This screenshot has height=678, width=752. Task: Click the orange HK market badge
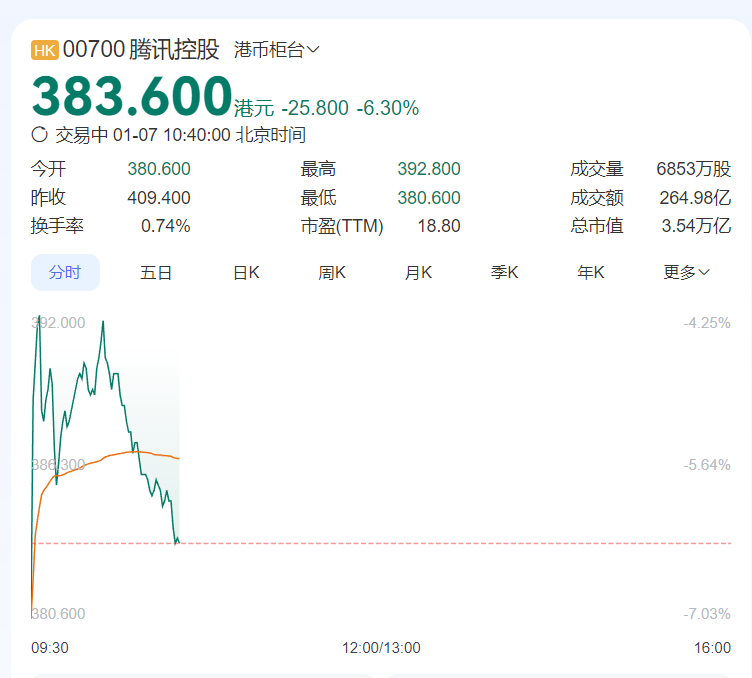[x=45, y=50]
